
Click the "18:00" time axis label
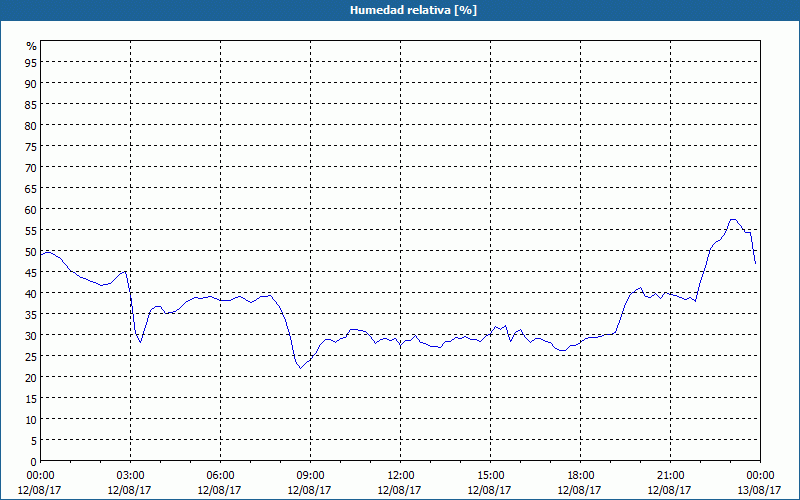581,476
